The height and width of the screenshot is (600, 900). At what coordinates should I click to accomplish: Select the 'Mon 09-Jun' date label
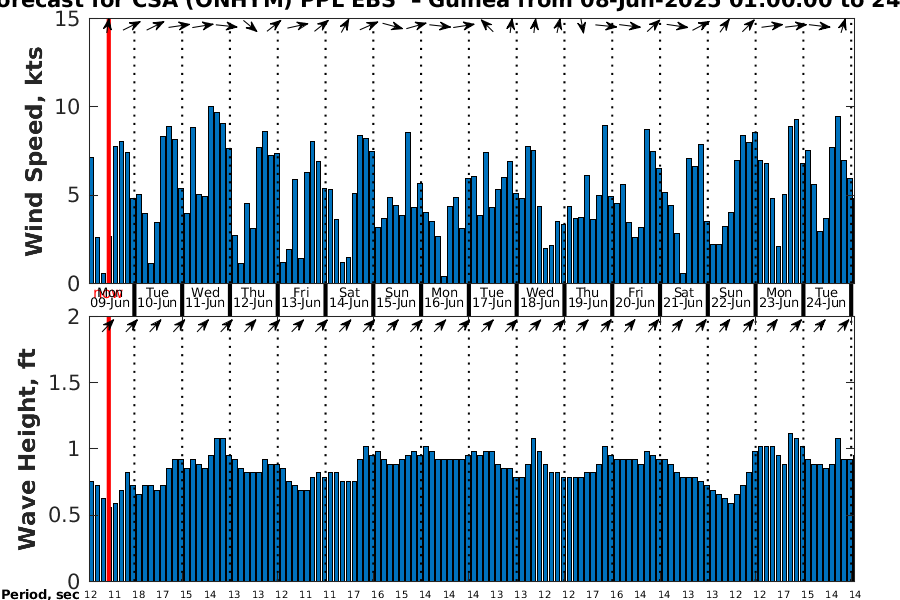tap(110, 298)
